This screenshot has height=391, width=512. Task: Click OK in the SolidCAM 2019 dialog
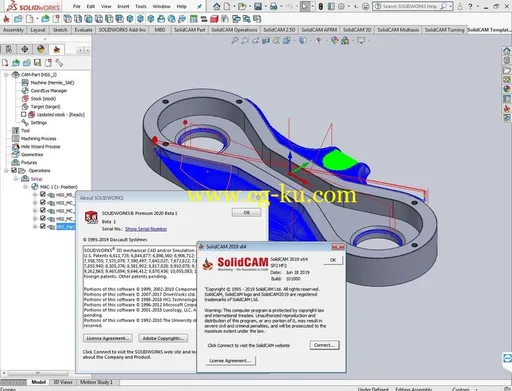click(333, 260)
